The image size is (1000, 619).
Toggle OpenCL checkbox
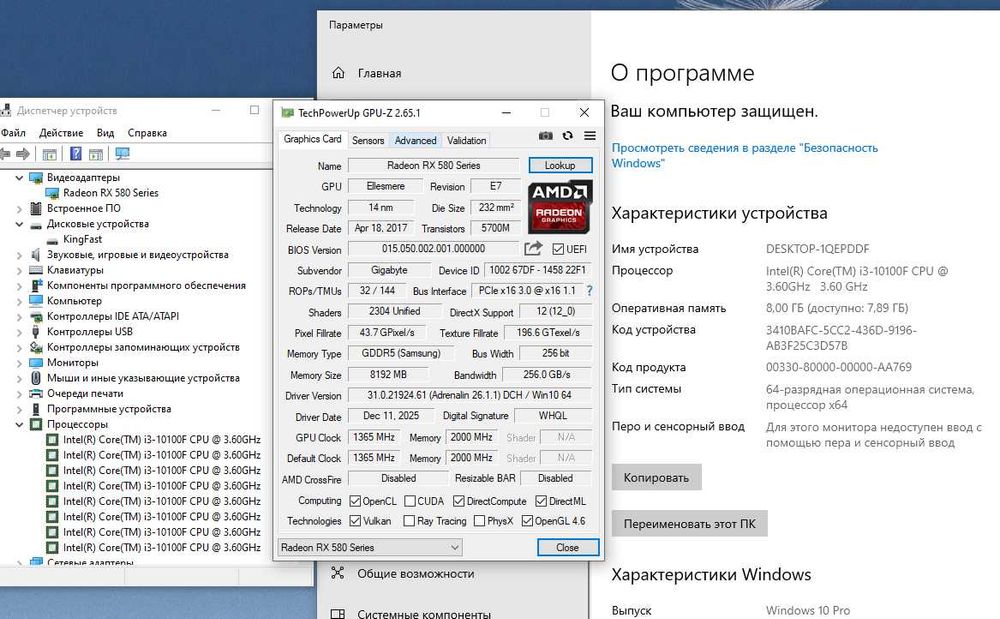[355, 501]
